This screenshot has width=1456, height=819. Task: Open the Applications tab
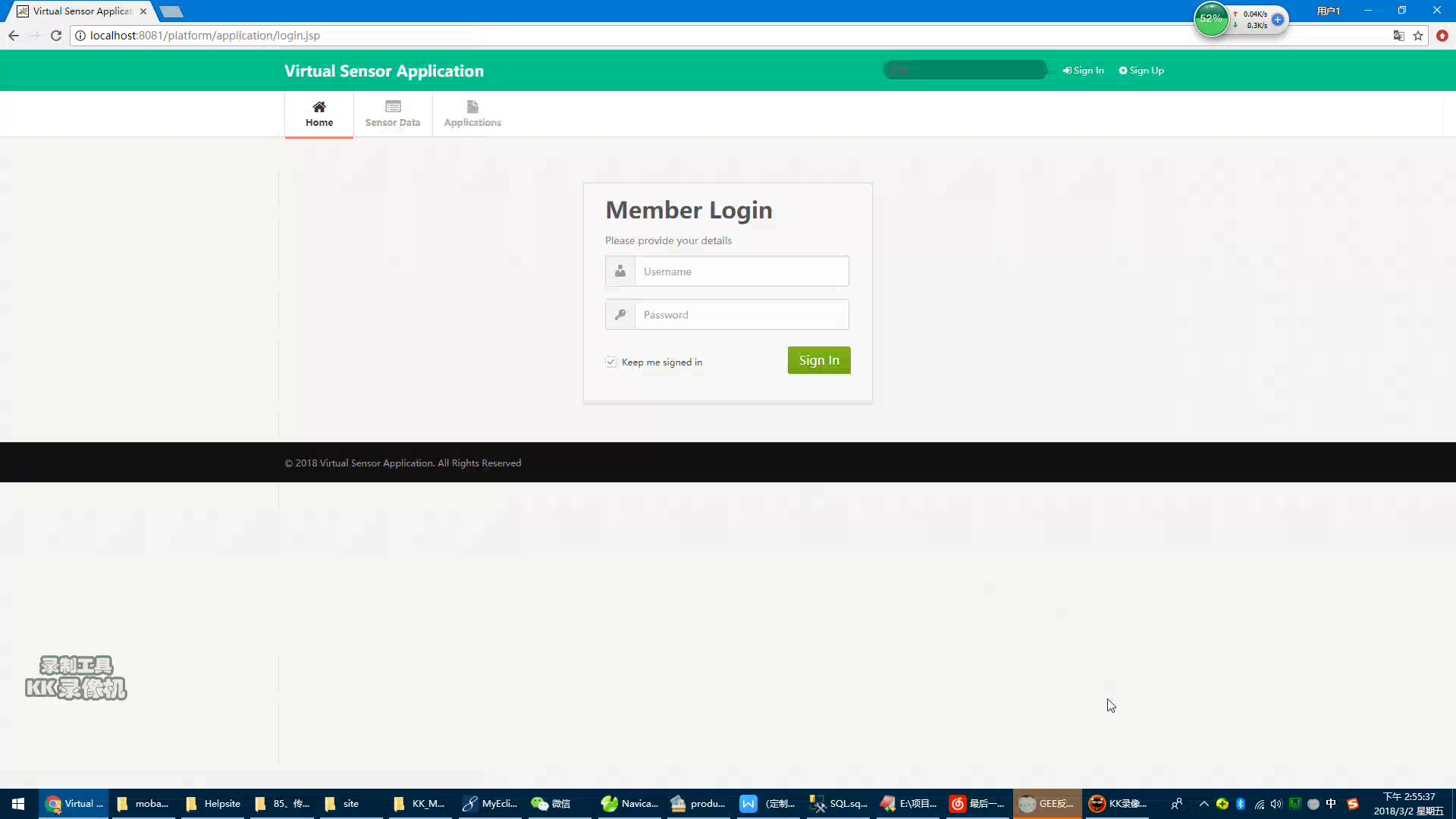click(472, 114)
